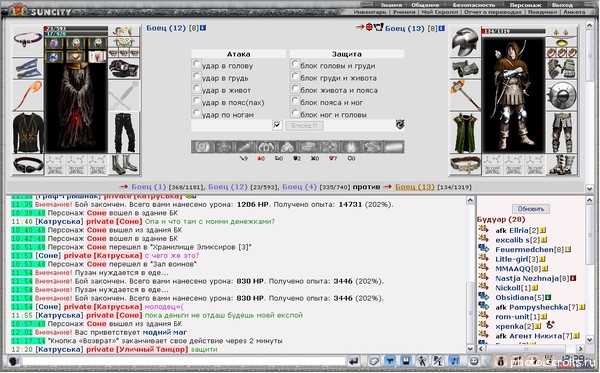This screenshot has width=600, height=373.
Task: Click opponent's mace weapon slot
Action: point(465,96)
